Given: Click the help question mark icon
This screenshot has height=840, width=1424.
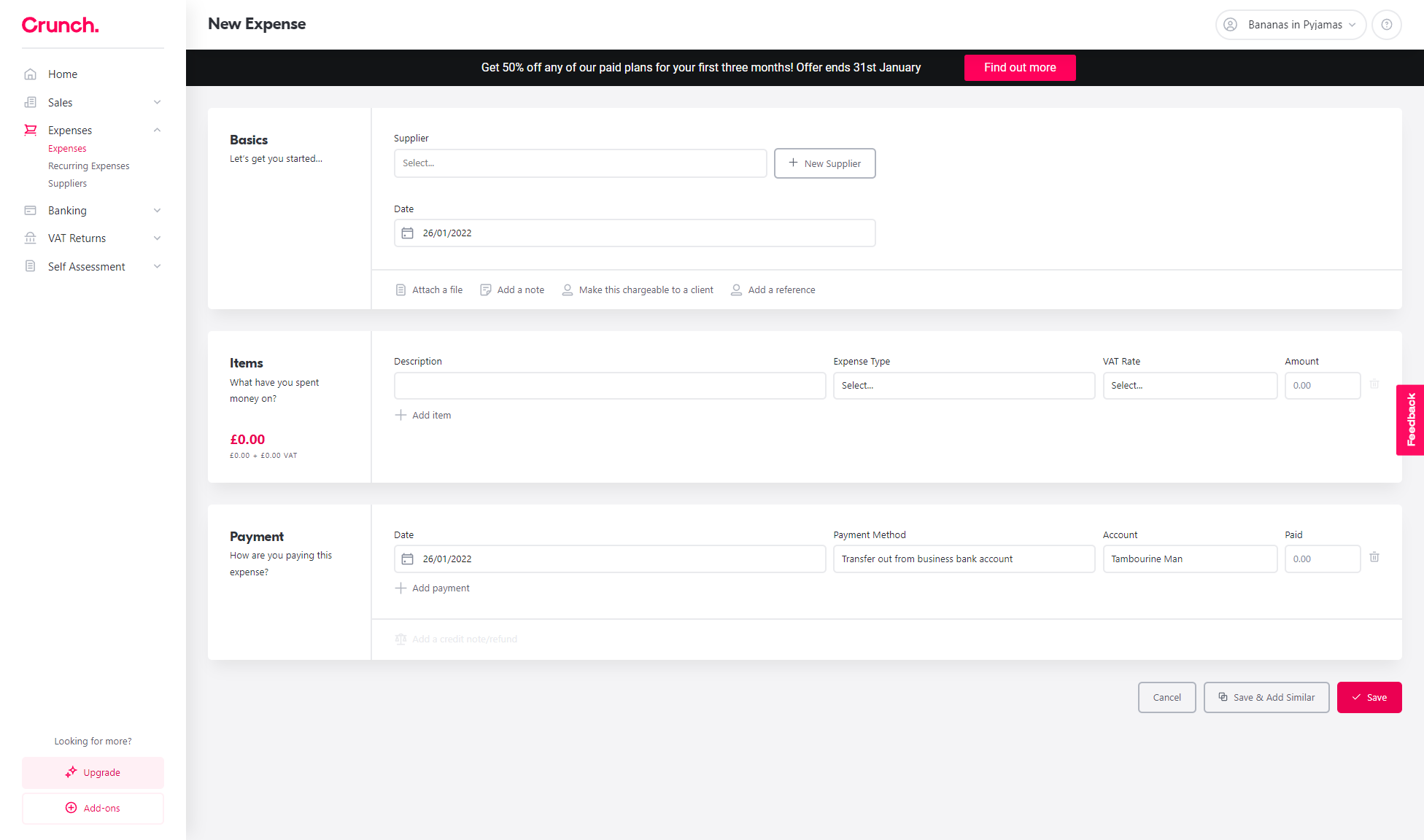Looking at the screenshot, I should point(1386,25).
